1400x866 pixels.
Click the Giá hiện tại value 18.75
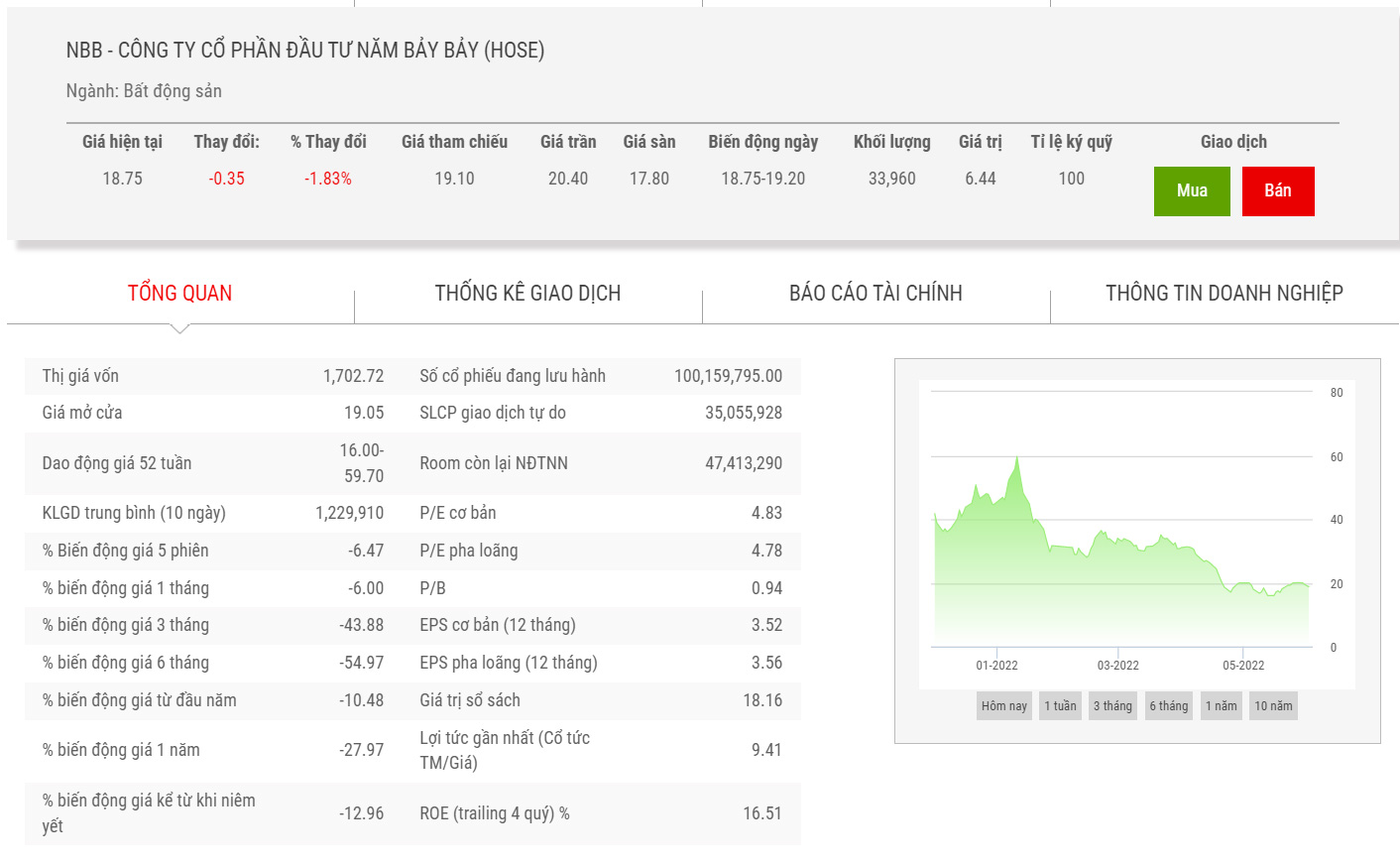[122, 179]
